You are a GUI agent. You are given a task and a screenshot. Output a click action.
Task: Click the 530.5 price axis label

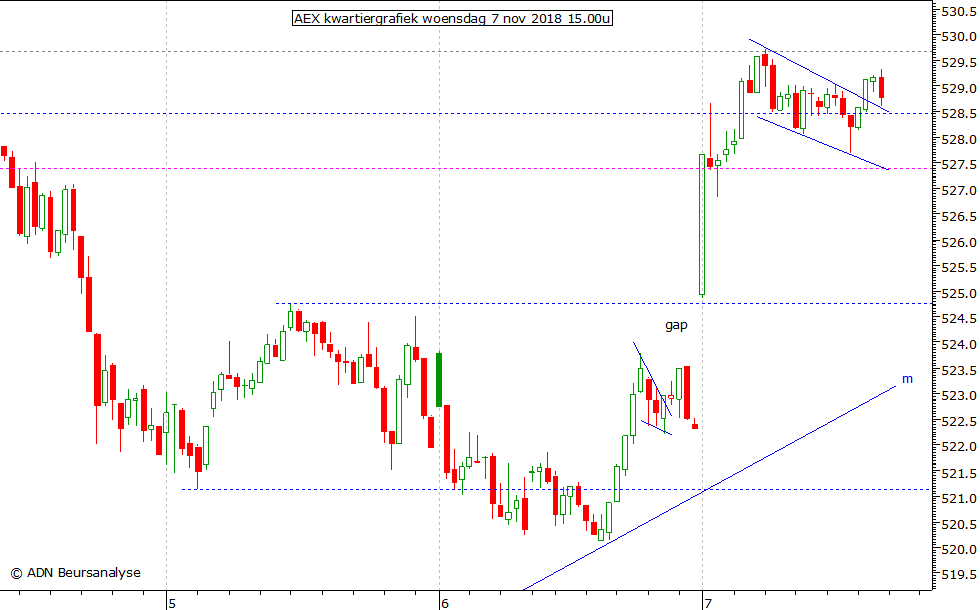click(959, 11)
